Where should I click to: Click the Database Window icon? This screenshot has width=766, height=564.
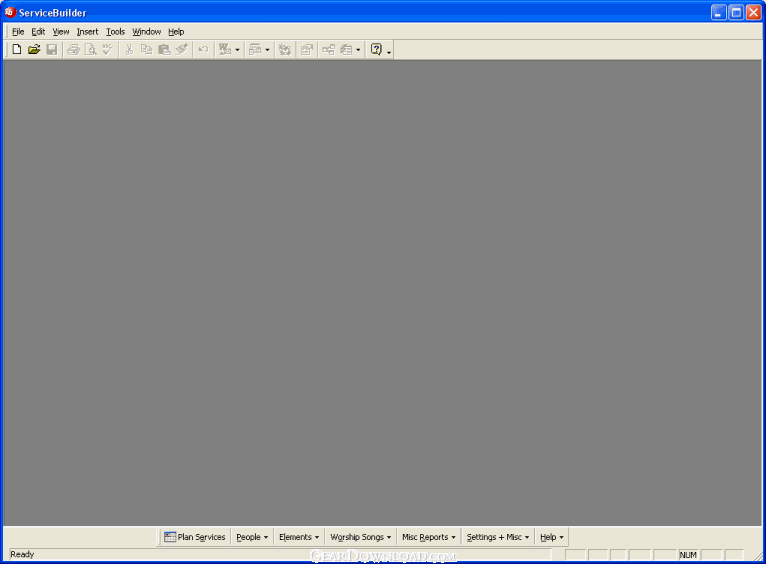346,49
